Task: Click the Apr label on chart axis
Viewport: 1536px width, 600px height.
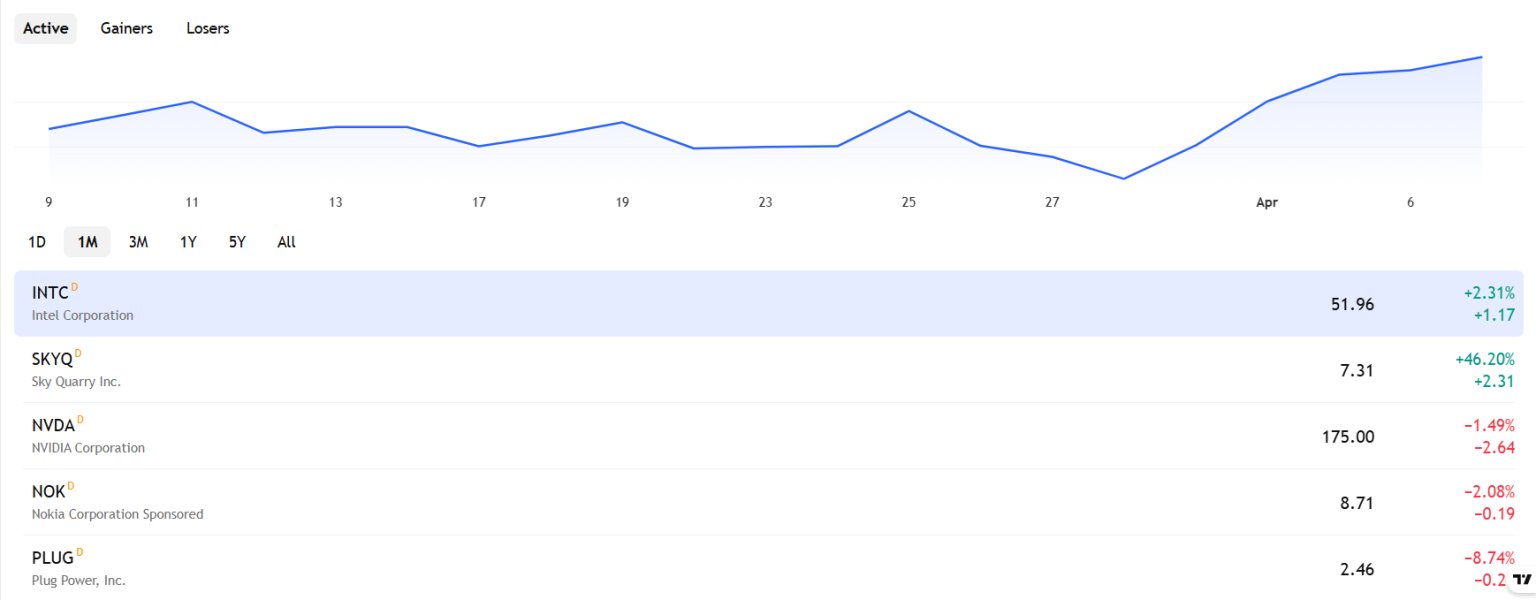Action: 1267,203
